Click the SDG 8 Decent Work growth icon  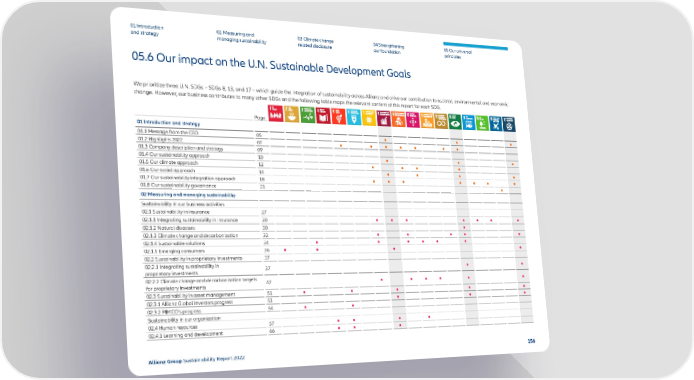tap(384, 119)
